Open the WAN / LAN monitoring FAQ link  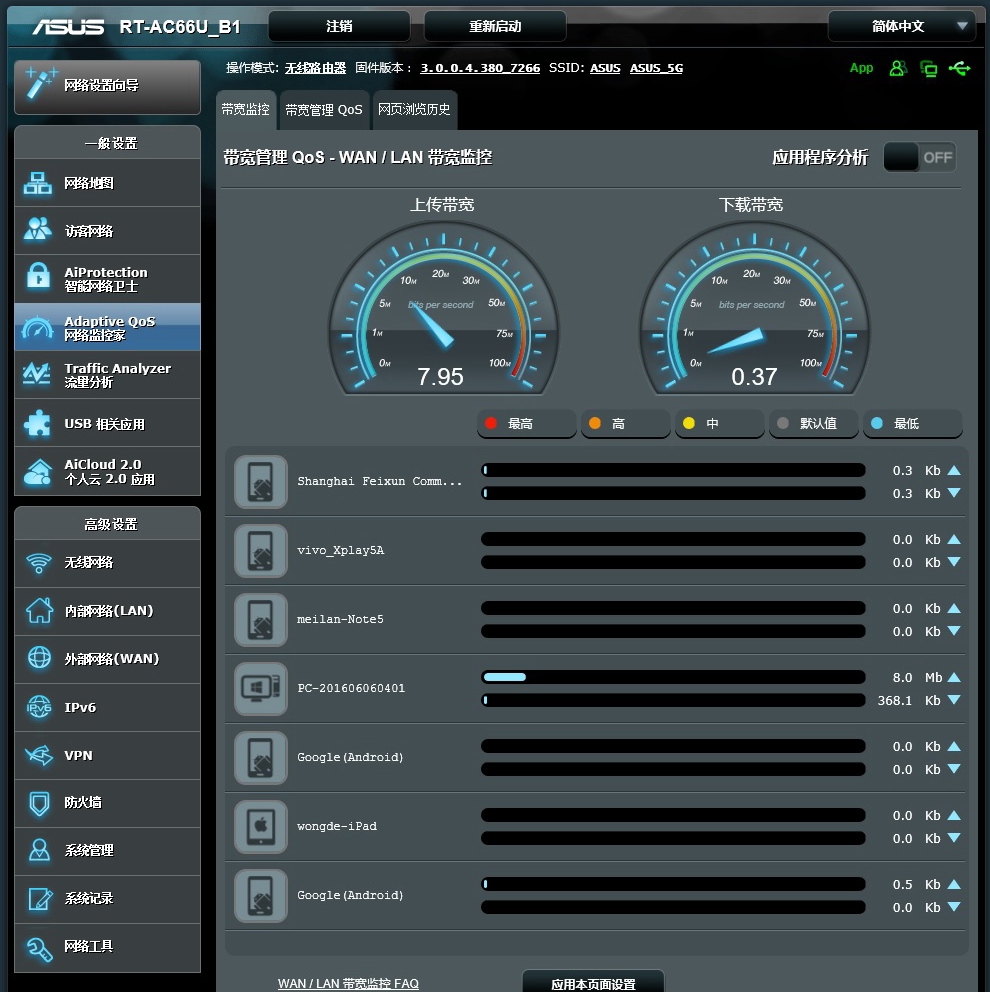pyautogui.click(x=348, y=983)
